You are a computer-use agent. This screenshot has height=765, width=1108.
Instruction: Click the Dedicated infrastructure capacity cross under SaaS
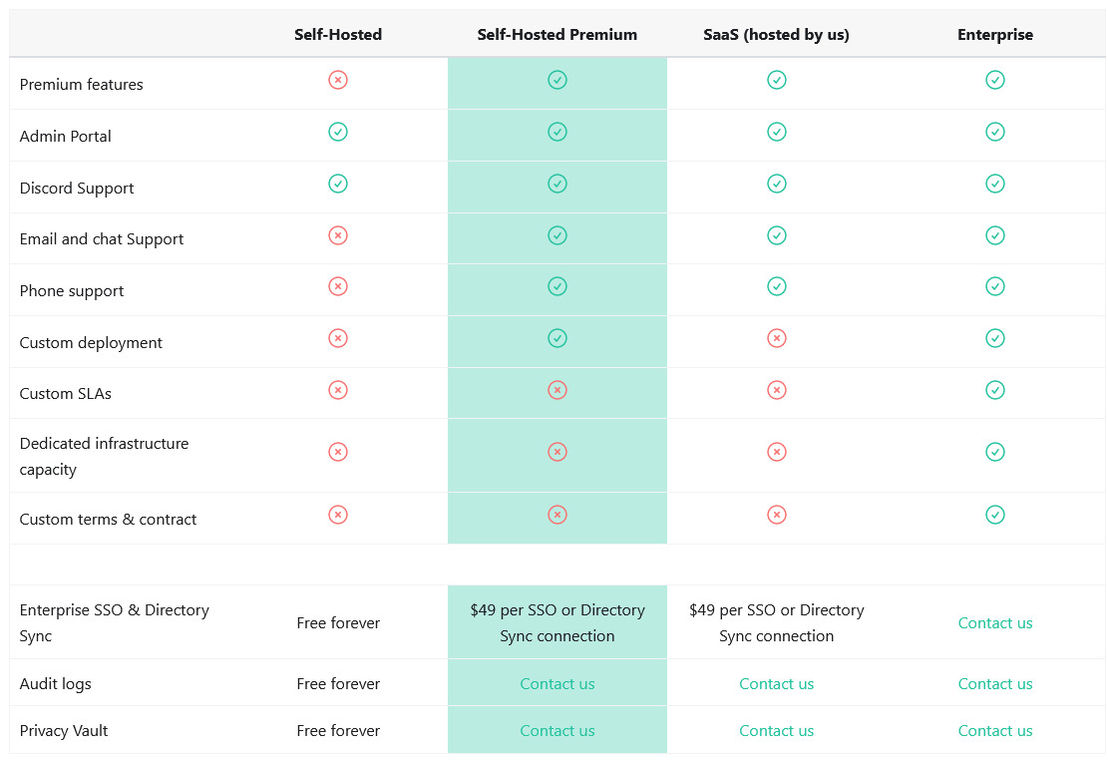tap(777, 451)
